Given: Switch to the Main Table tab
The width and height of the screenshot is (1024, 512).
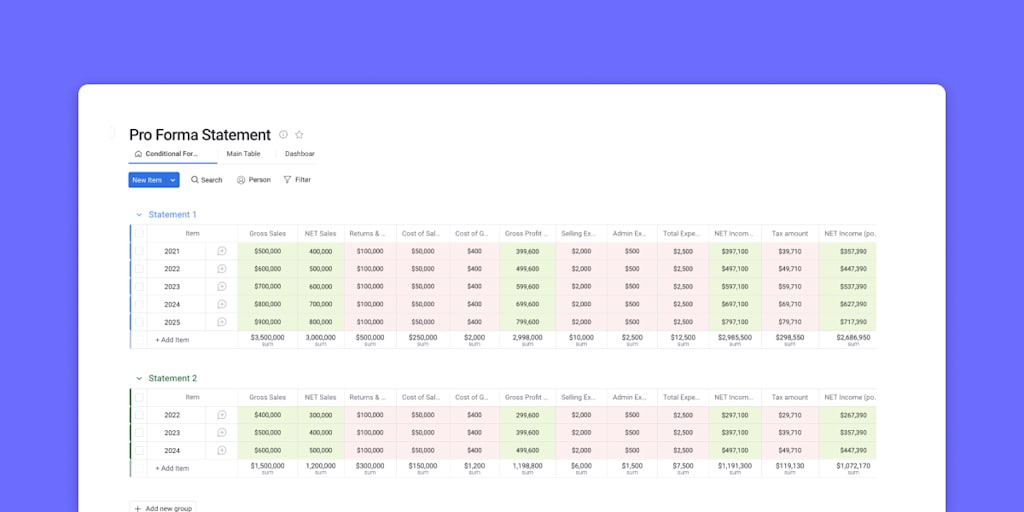Looking at the screenshot, I should pyautogui.click(x=243, y=154).
